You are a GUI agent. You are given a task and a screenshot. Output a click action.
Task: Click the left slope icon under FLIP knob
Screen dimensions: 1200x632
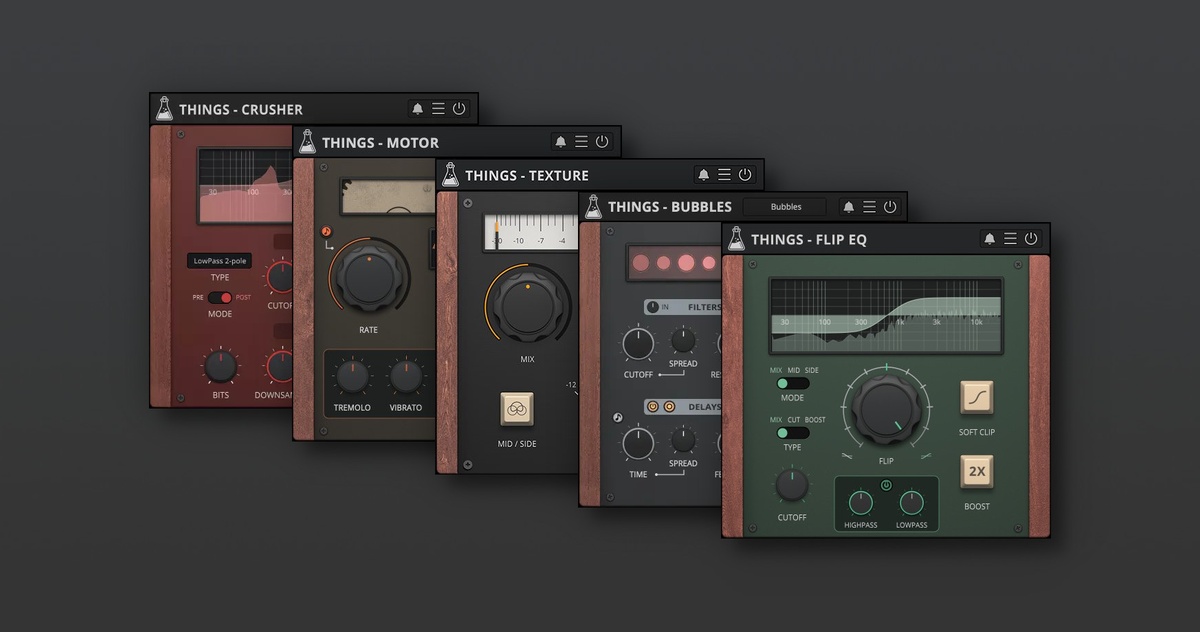tap(848, 456)
